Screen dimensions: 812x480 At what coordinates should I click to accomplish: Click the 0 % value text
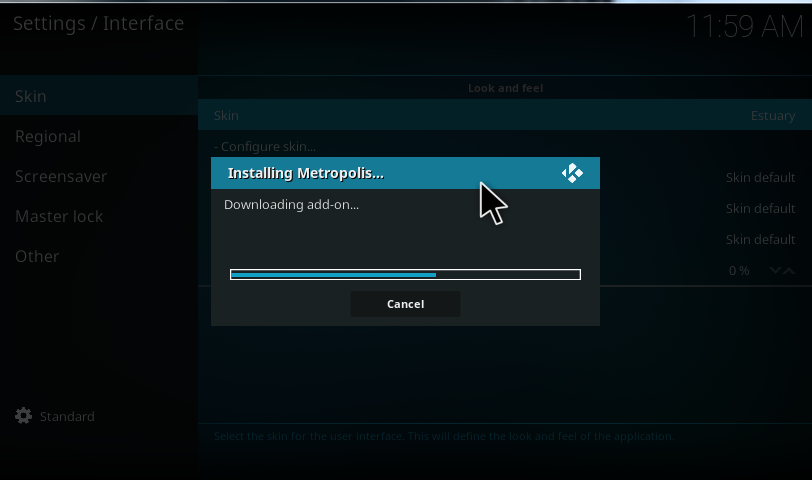point(739,271)
